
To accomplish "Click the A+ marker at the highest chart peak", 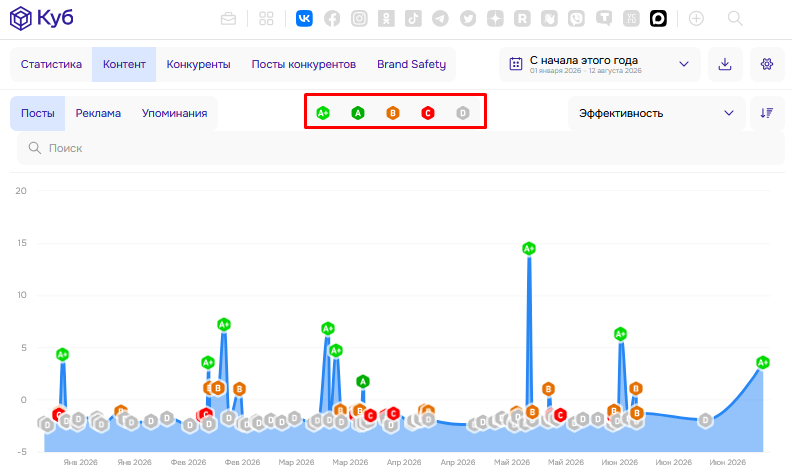I will pos(529,249).
